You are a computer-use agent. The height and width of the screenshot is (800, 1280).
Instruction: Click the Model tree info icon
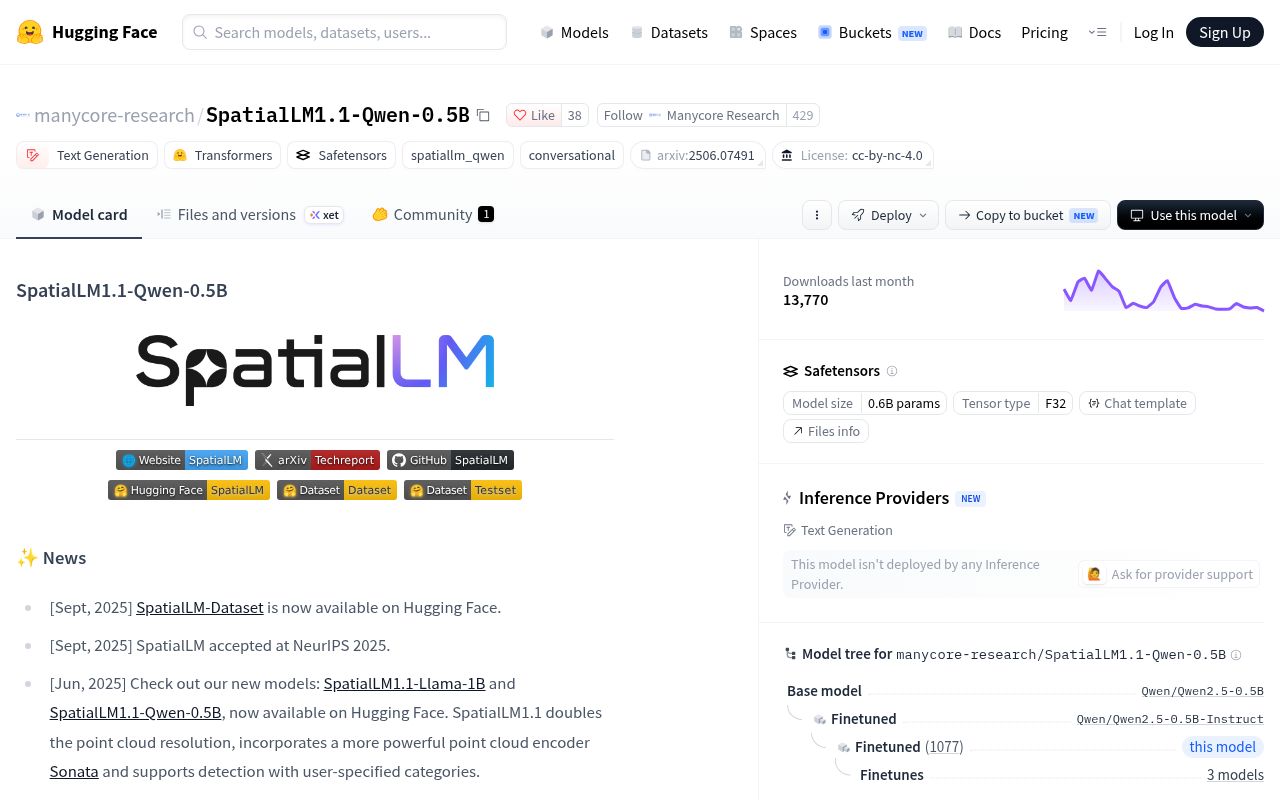pyautogui.click(x=1236, y=655)
